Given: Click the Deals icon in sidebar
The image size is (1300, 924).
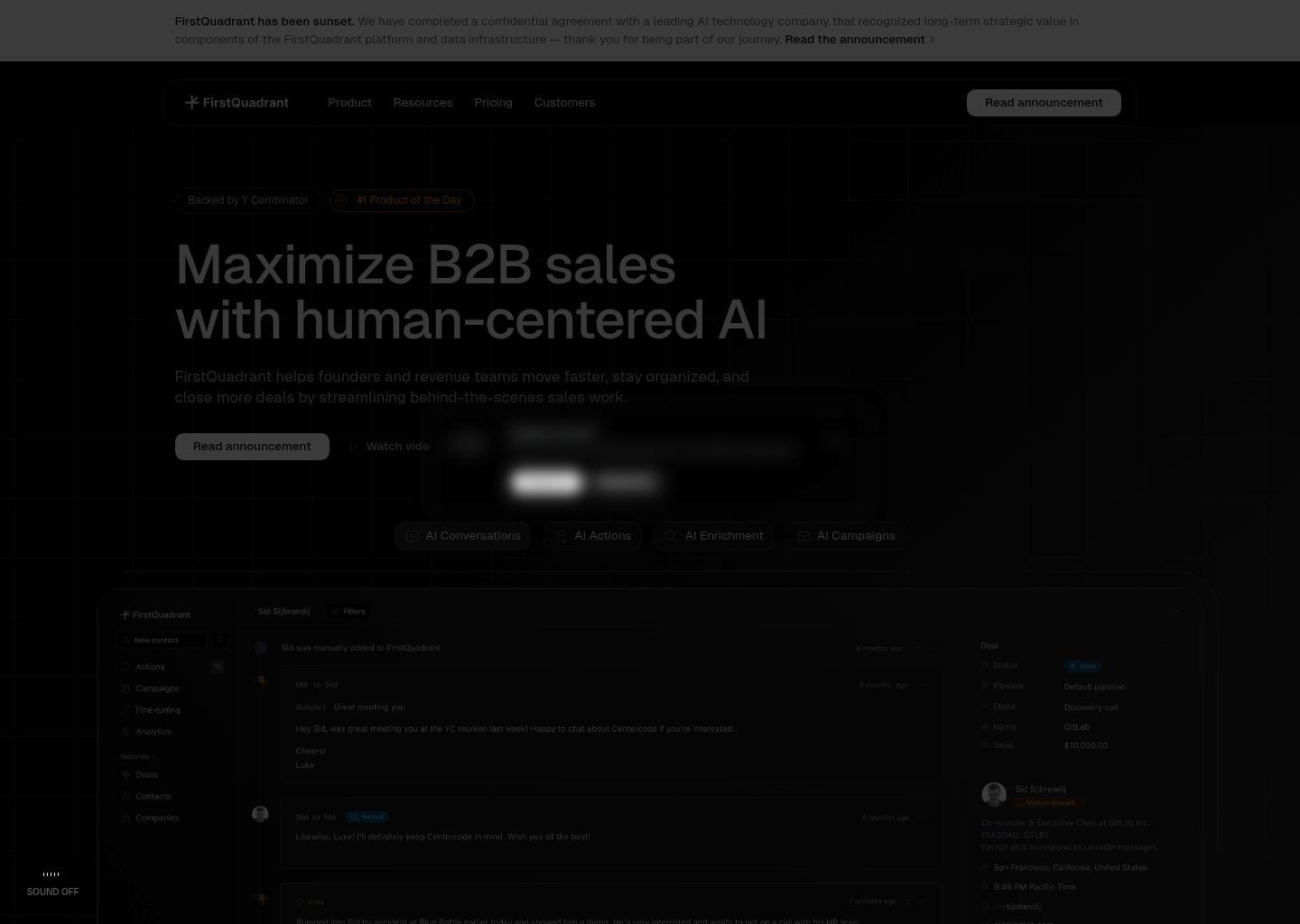Looking at the screenshot, I should [x=125, y=775].
